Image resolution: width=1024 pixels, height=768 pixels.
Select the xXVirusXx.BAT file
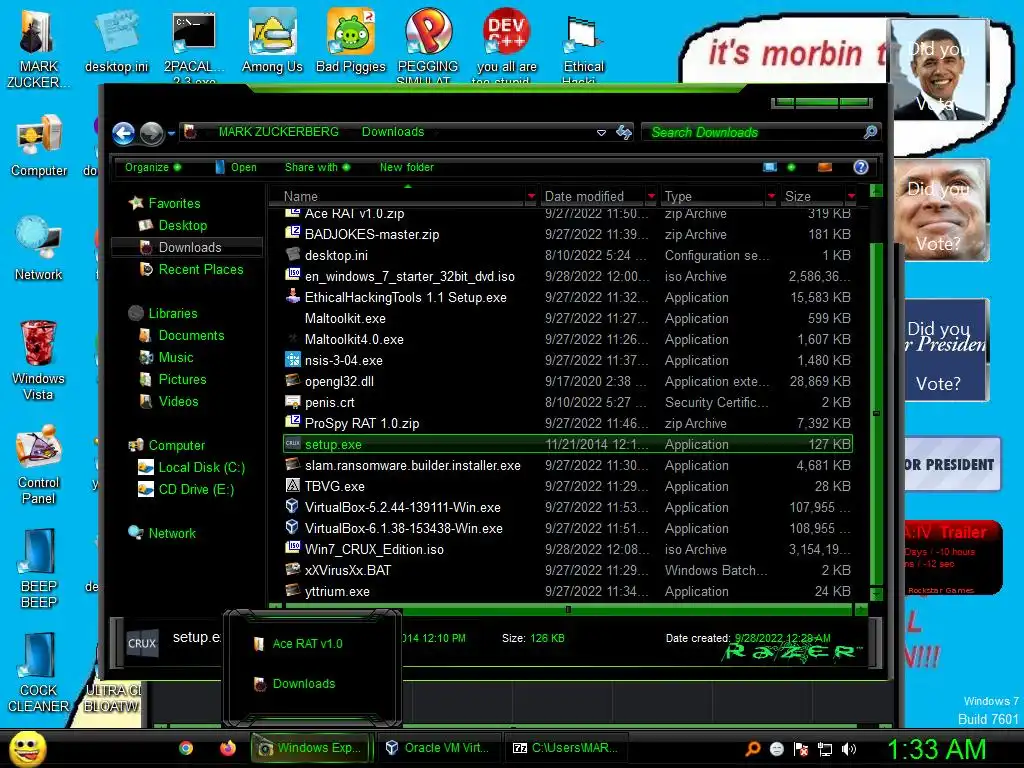click(x=568, y=570)
